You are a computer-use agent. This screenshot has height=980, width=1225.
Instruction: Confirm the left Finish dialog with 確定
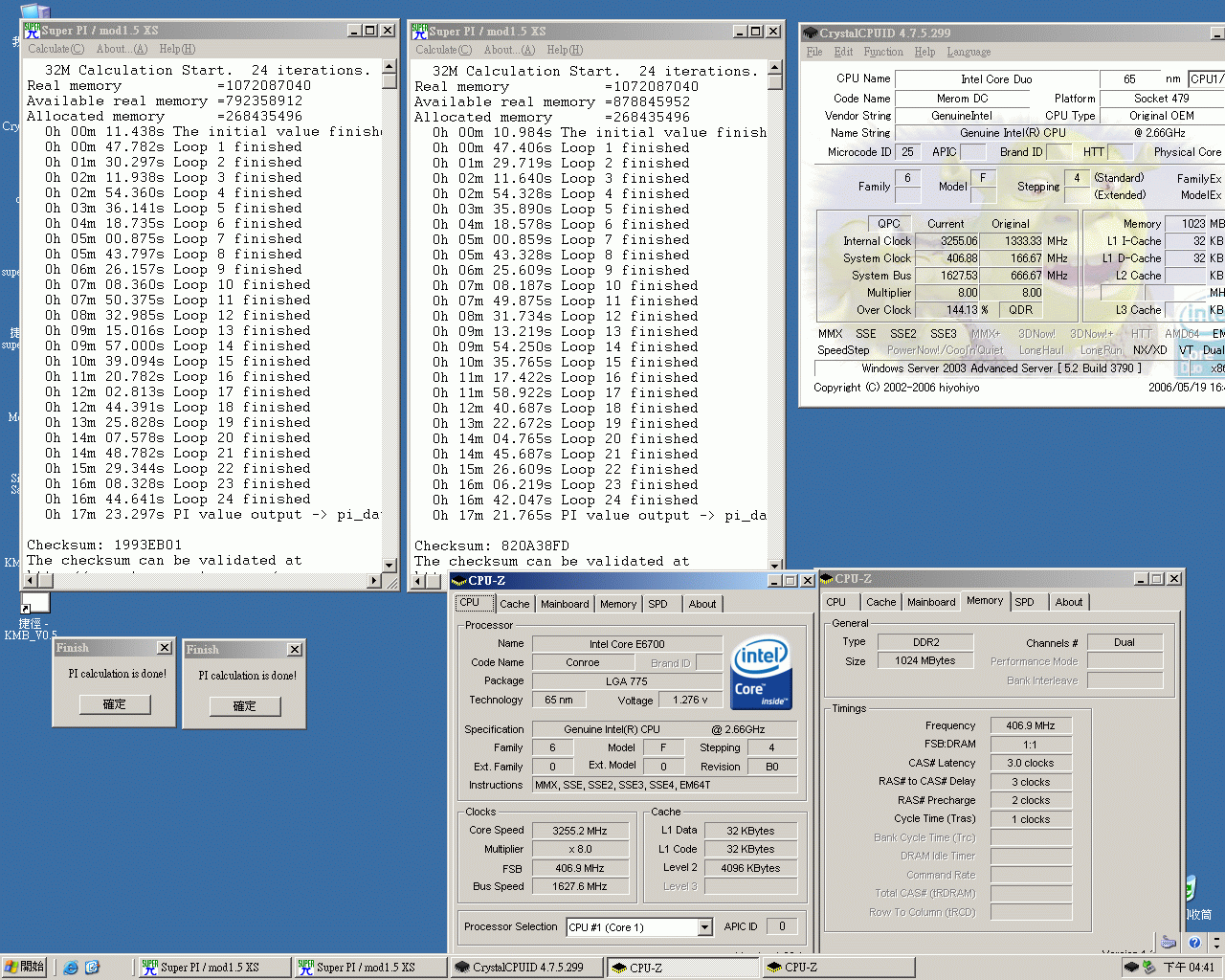115,704
